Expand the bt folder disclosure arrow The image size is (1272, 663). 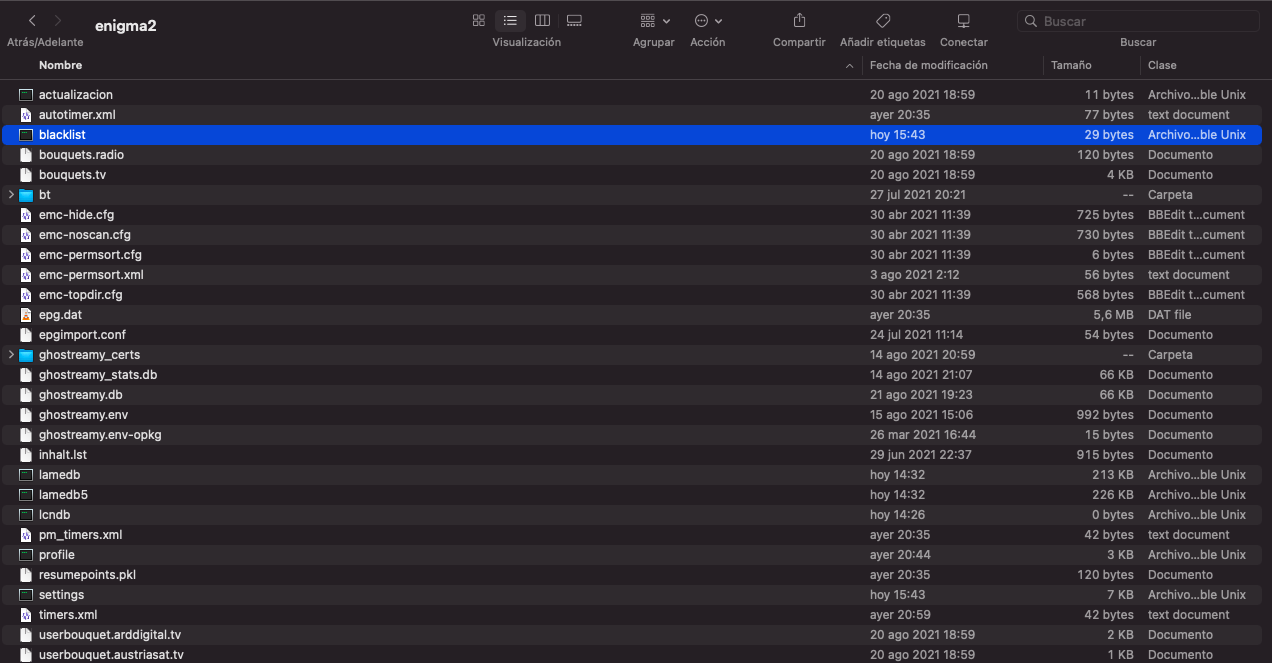11,195
